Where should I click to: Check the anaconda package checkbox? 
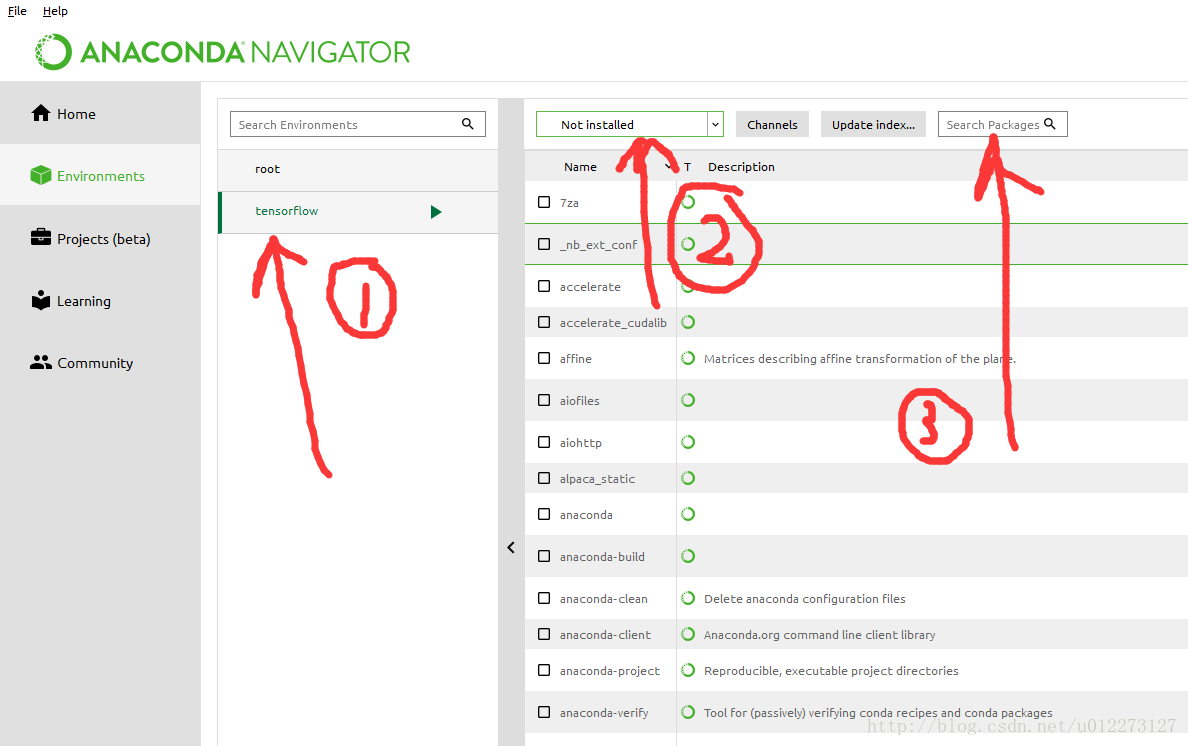[x=544, y=514]
